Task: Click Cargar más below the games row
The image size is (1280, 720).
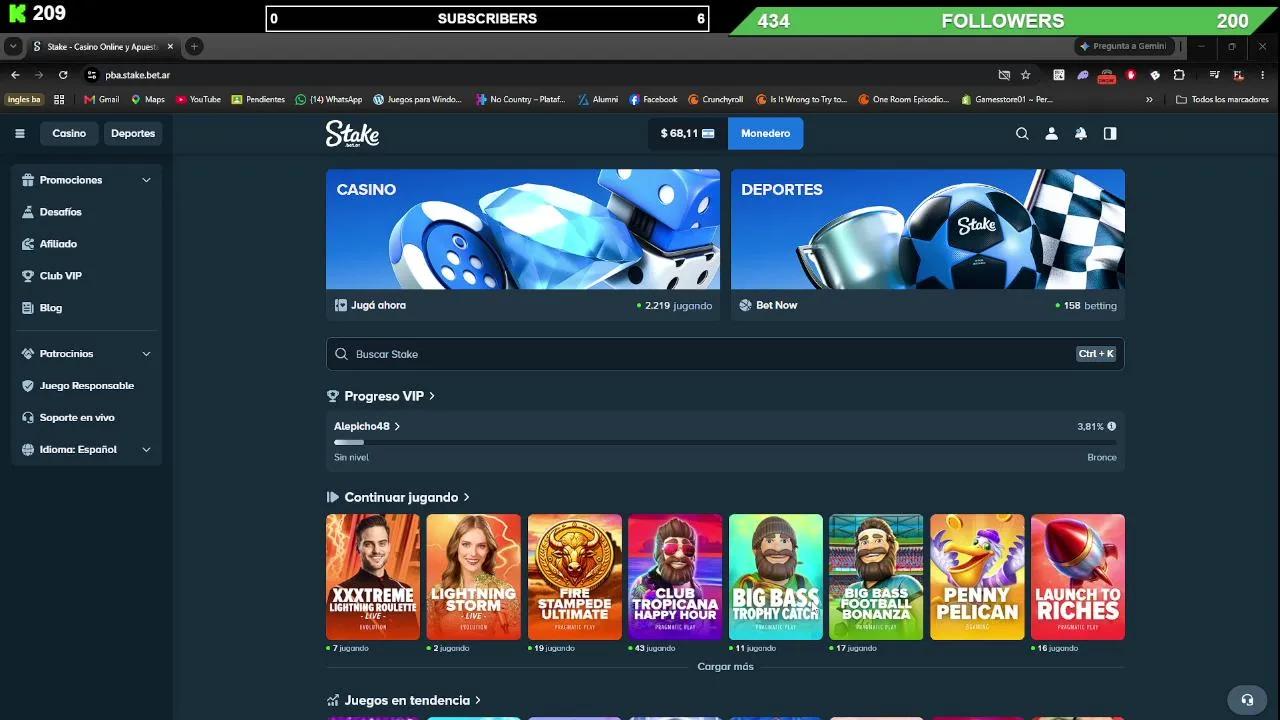Action: coord(725,667)
